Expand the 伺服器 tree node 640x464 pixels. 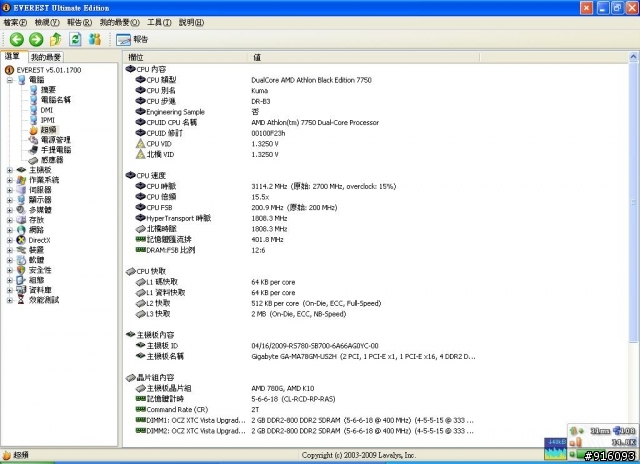click(x=10, y=190)
